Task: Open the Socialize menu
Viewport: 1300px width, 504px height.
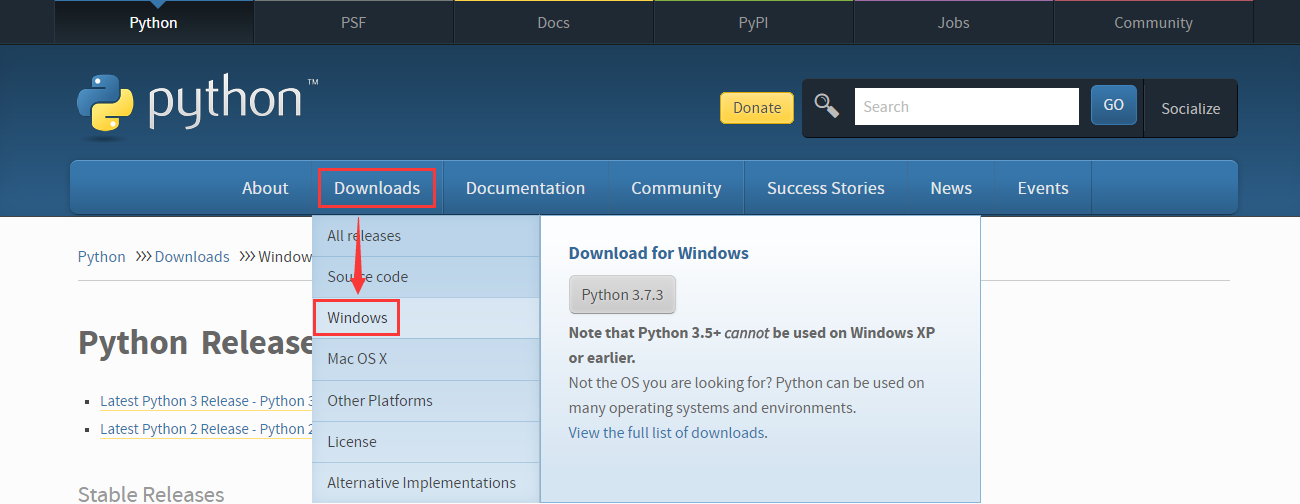Action: [x=1190, y=108]
